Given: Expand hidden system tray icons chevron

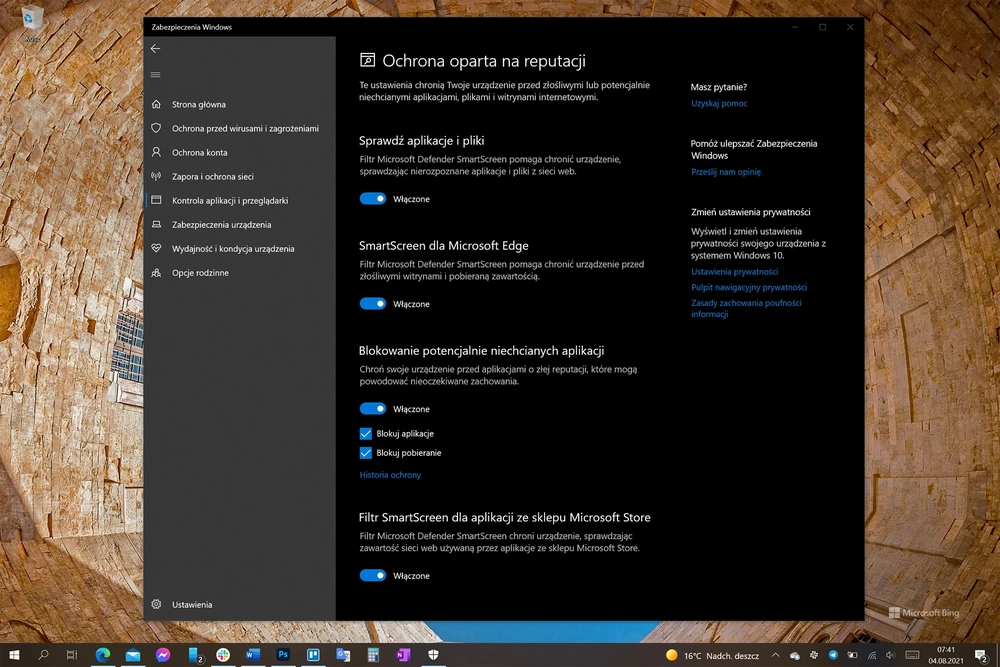Looking at the screenshot, I should (x=775, y=655).
